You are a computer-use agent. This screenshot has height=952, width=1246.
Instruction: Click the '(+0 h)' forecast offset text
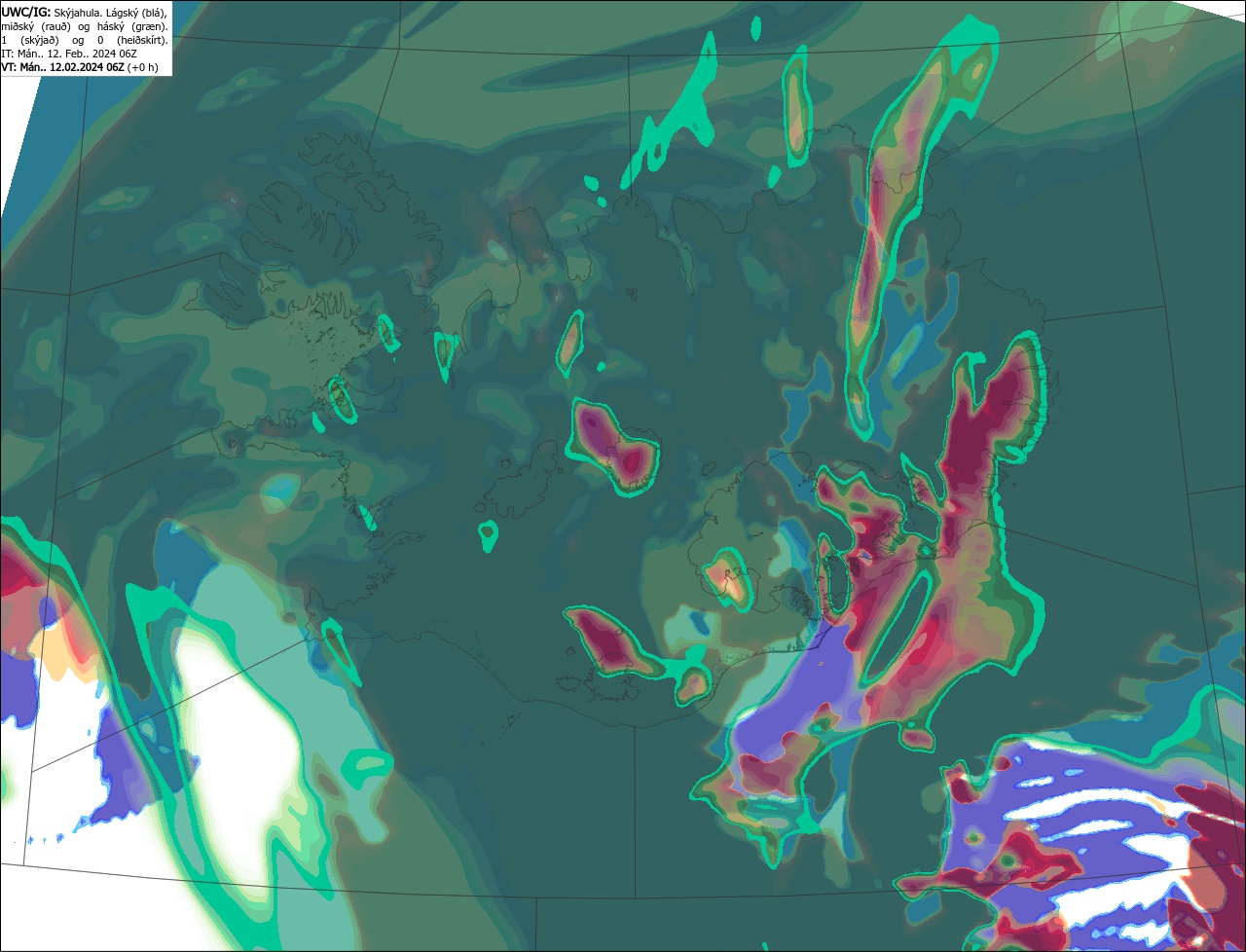[142, 67]
